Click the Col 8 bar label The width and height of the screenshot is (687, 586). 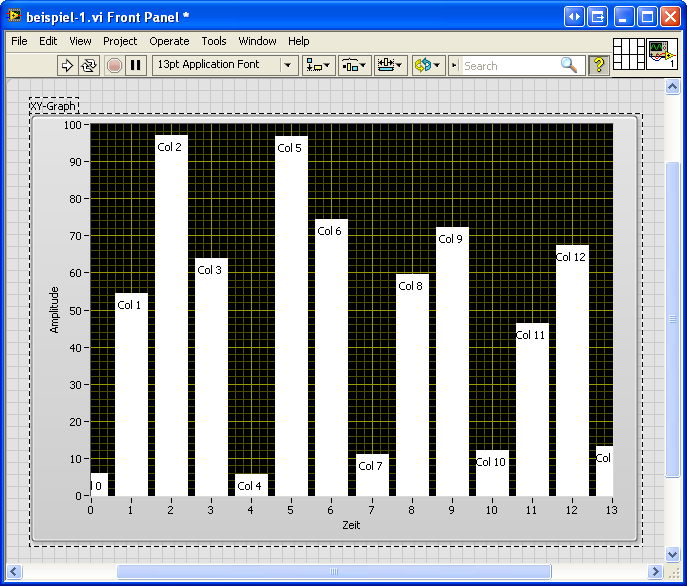(x=410, y=286)
